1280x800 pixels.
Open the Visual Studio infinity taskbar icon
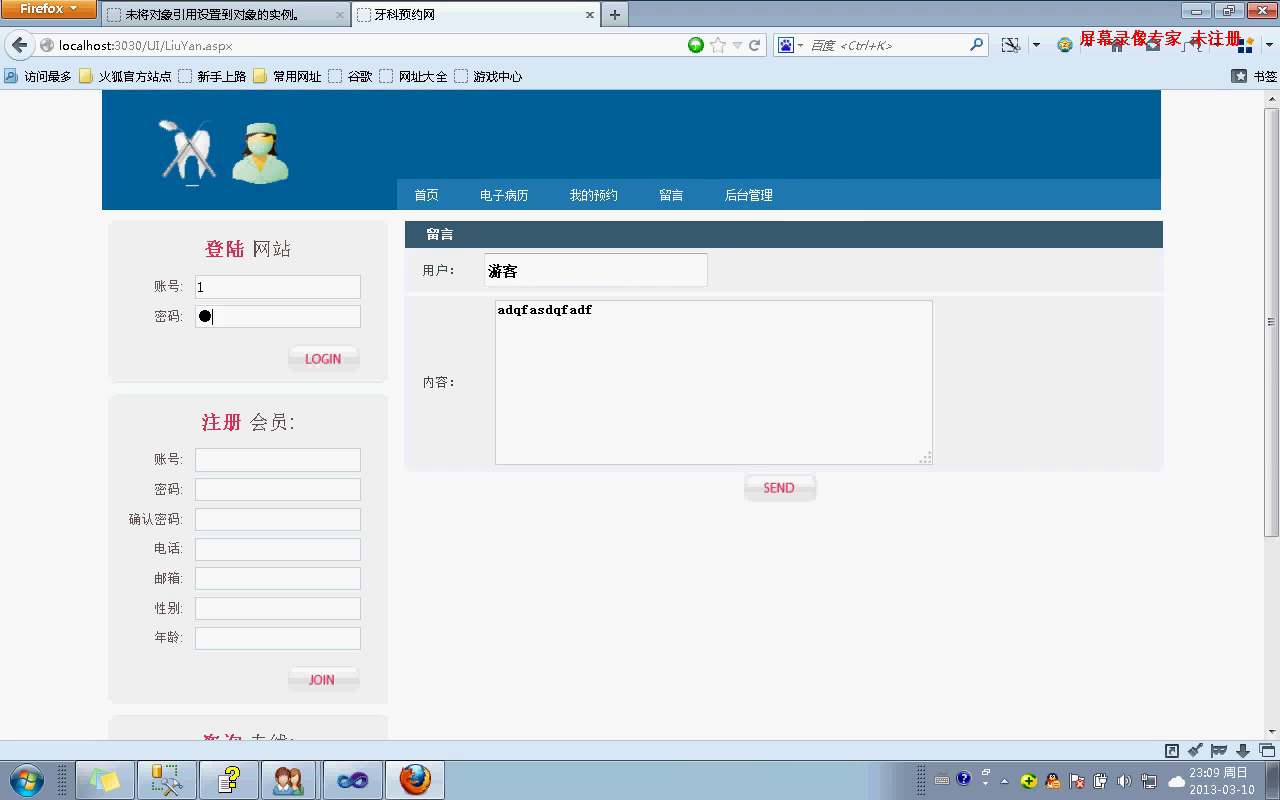point(352,780)
